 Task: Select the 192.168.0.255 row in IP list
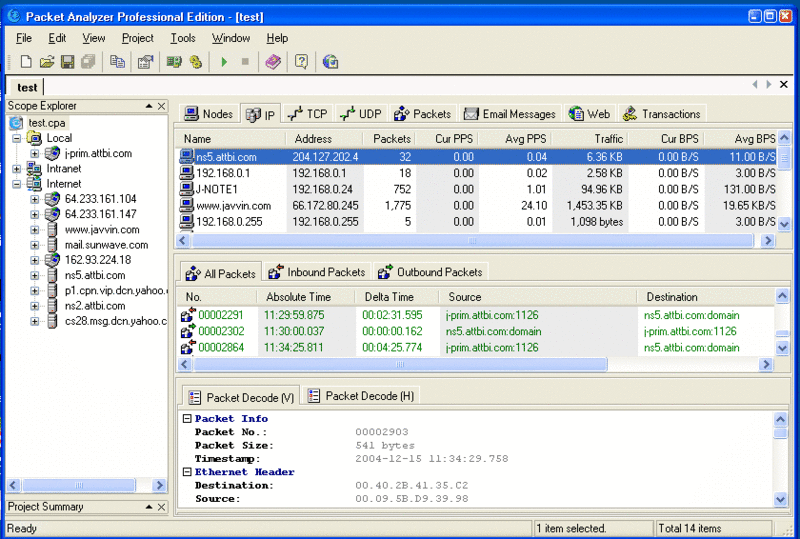coord(478,222)
